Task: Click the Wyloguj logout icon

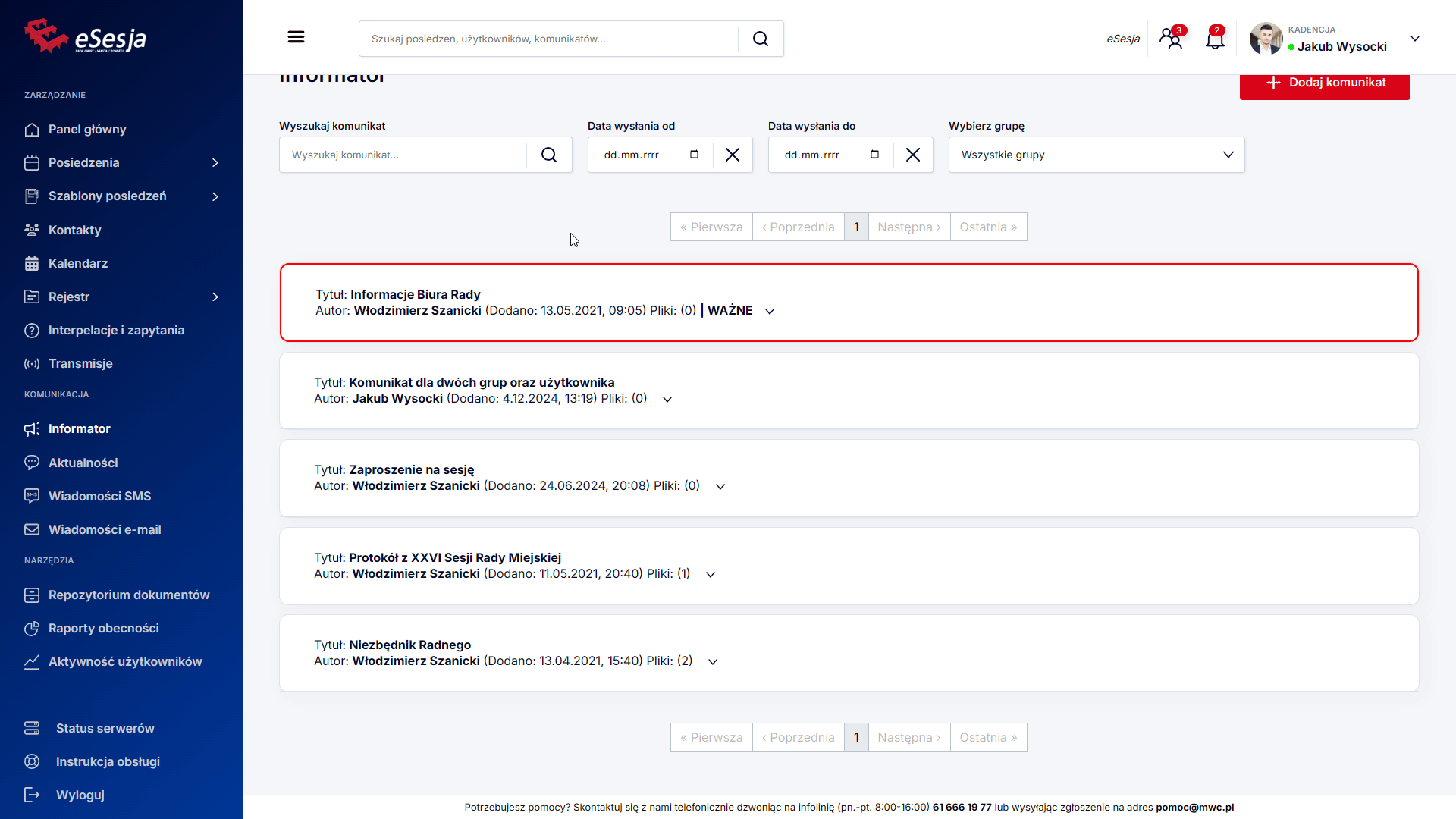Action: pos(32,795)
